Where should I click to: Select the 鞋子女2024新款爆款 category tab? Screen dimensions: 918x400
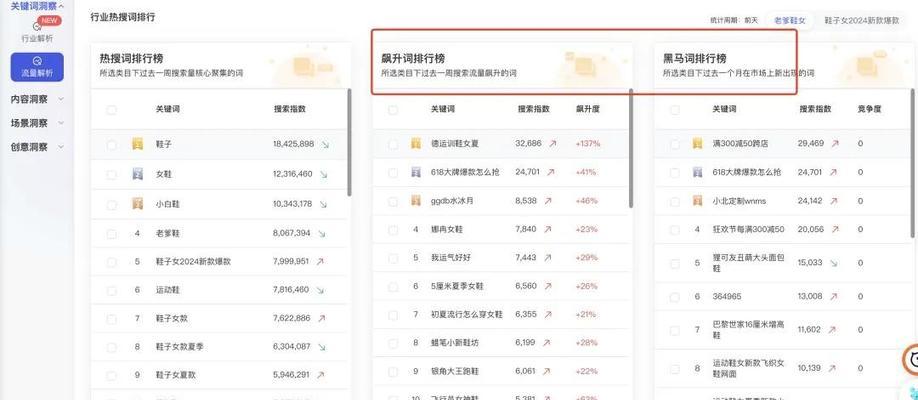861,20
